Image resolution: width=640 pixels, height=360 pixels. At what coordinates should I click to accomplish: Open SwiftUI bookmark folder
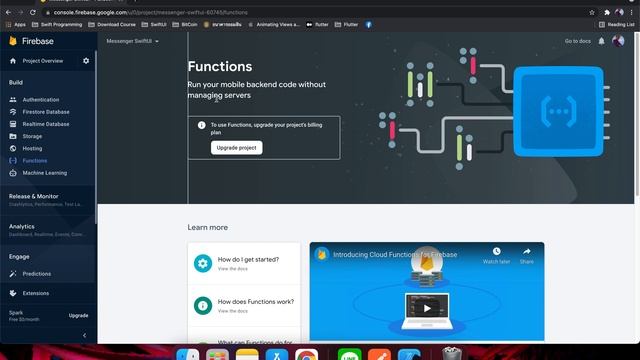point(154,24)
